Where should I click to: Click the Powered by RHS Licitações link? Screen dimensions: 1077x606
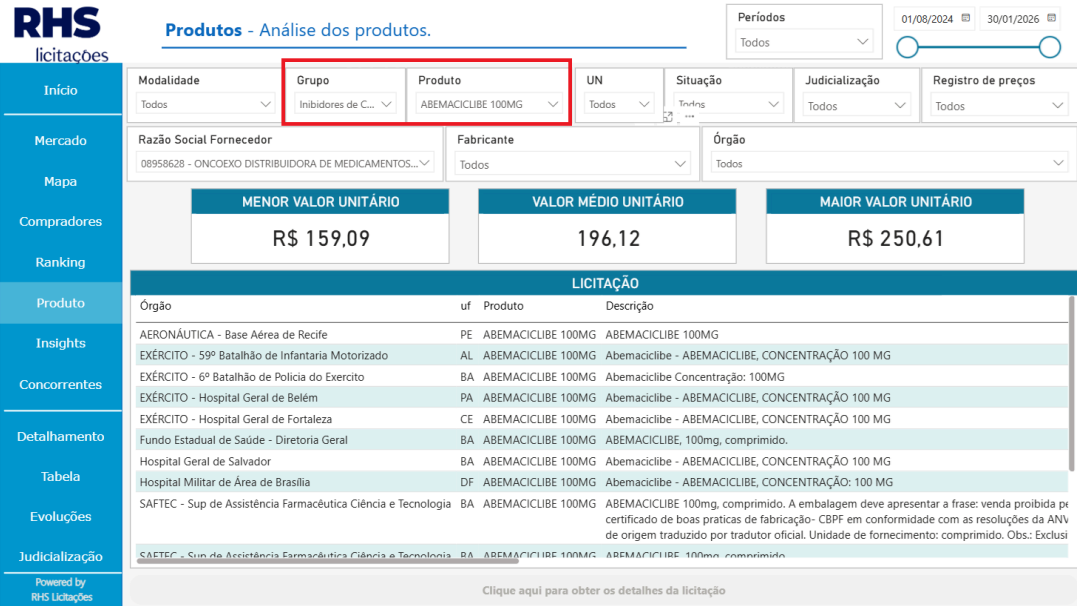61,590
